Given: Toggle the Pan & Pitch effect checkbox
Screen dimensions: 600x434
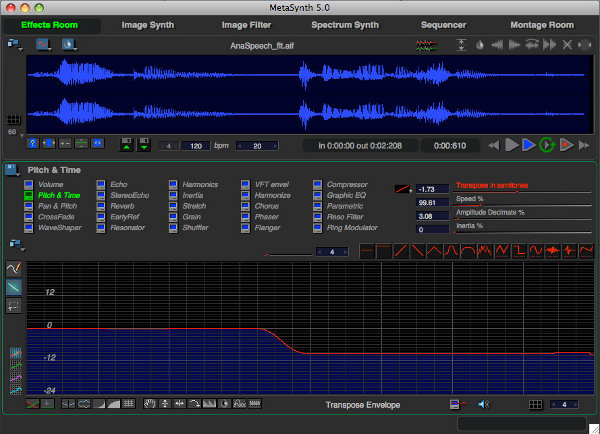Looking at the screenshot, I should pos(28,206).
